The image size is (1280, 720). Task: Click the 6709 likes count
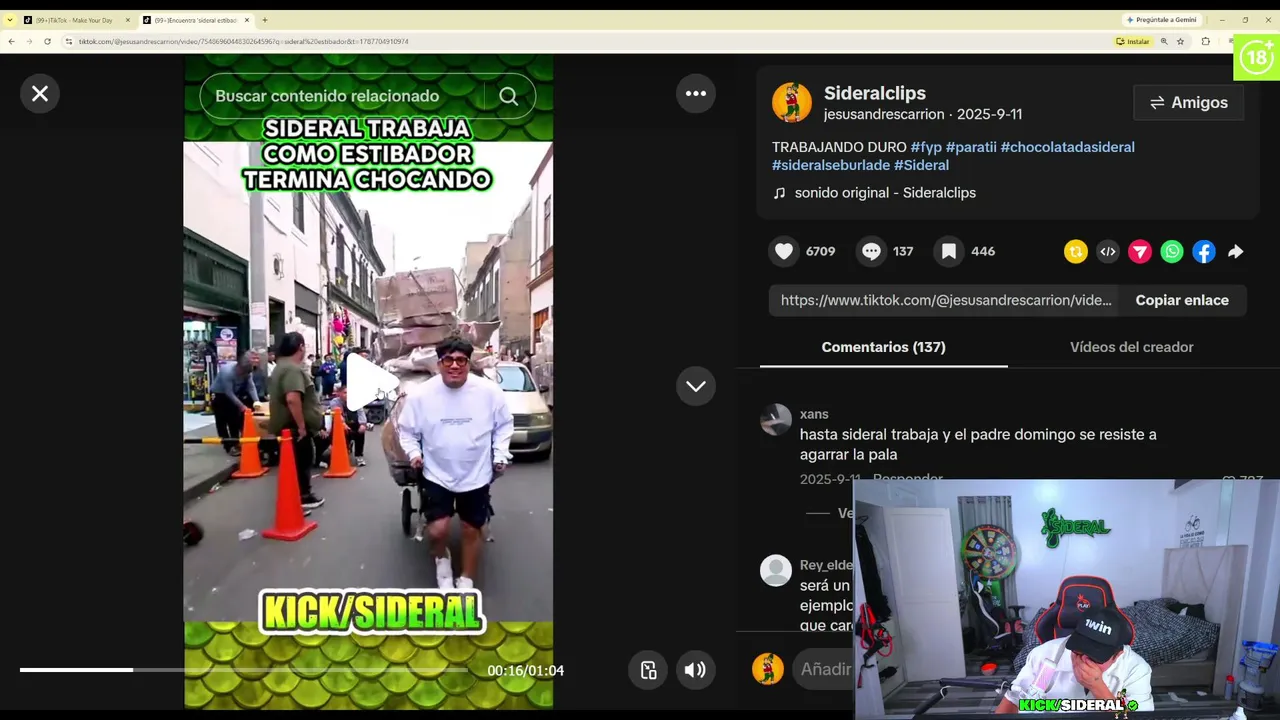pyautogui.click(x=820, y=251)
